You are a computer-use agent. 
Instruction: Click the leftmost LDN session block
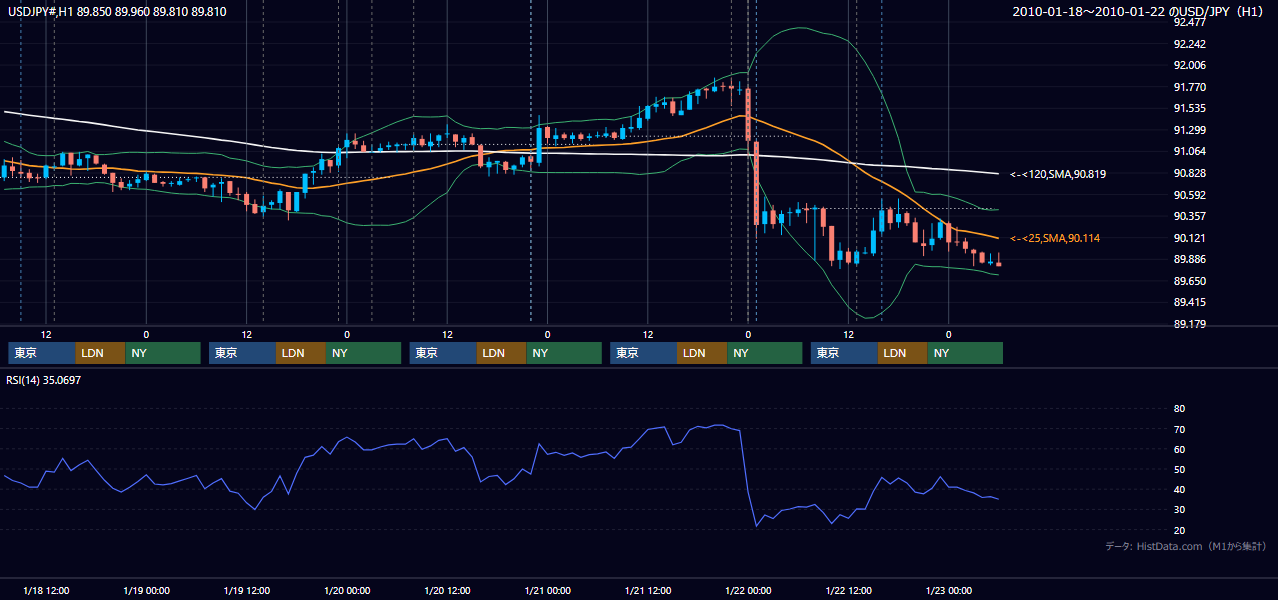(x=100, y=353)
